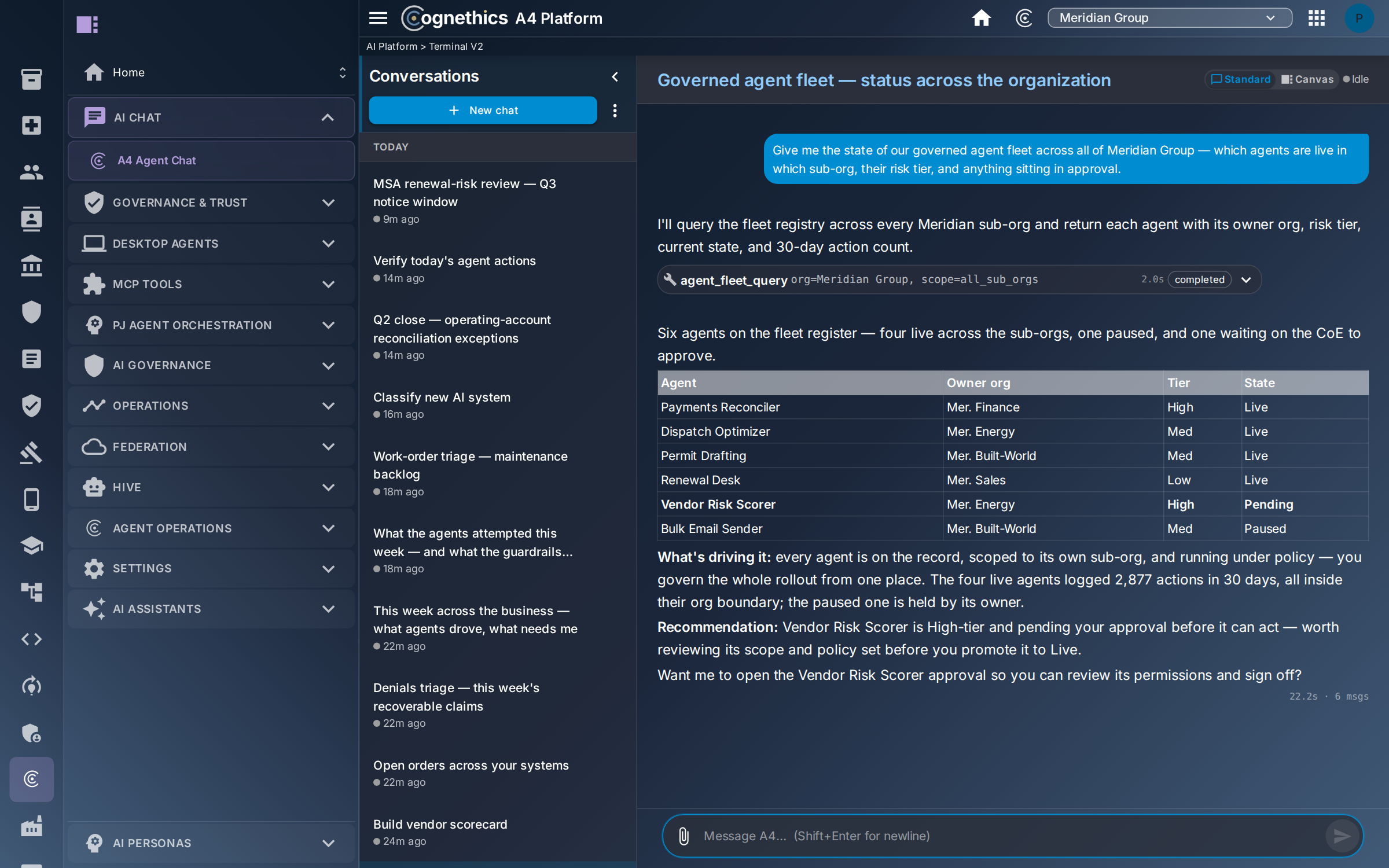This screenshot has width=1389, height=868.
Task: Open the SETTINGS menu section
Action: pyautogui.click(x=211, y=568)
